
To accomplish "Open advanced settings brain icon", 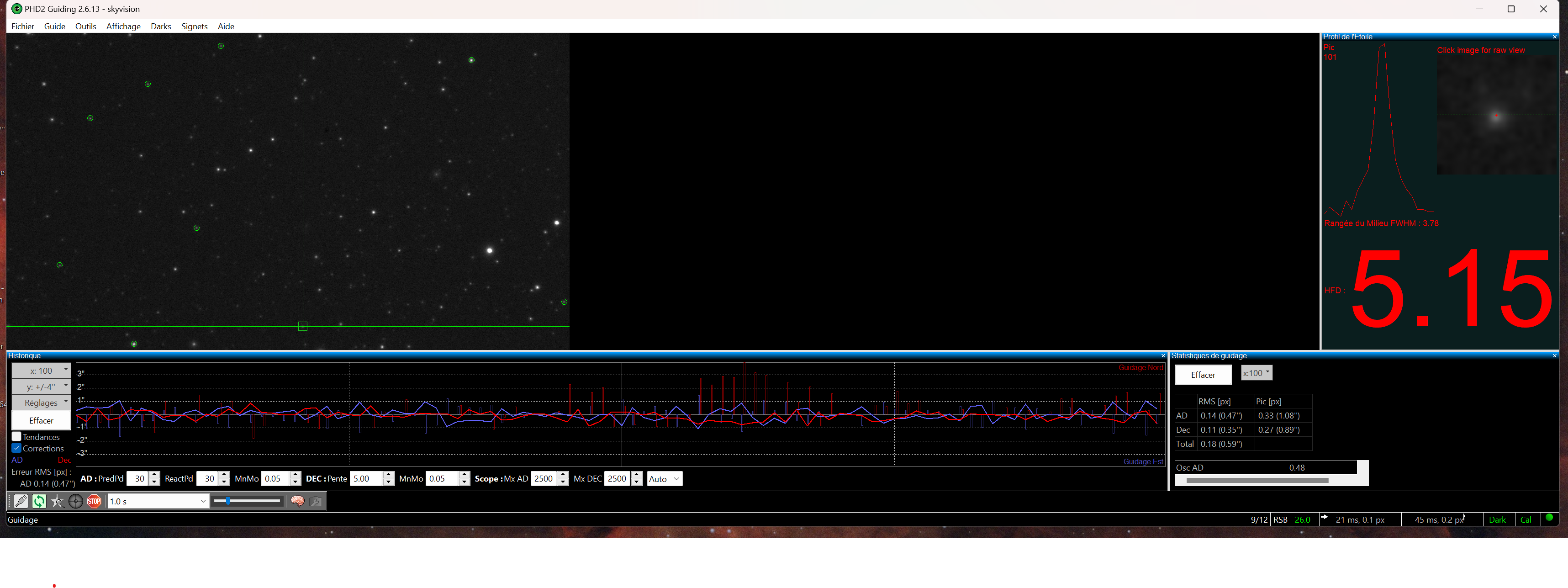I will click(x=297, y=501).
